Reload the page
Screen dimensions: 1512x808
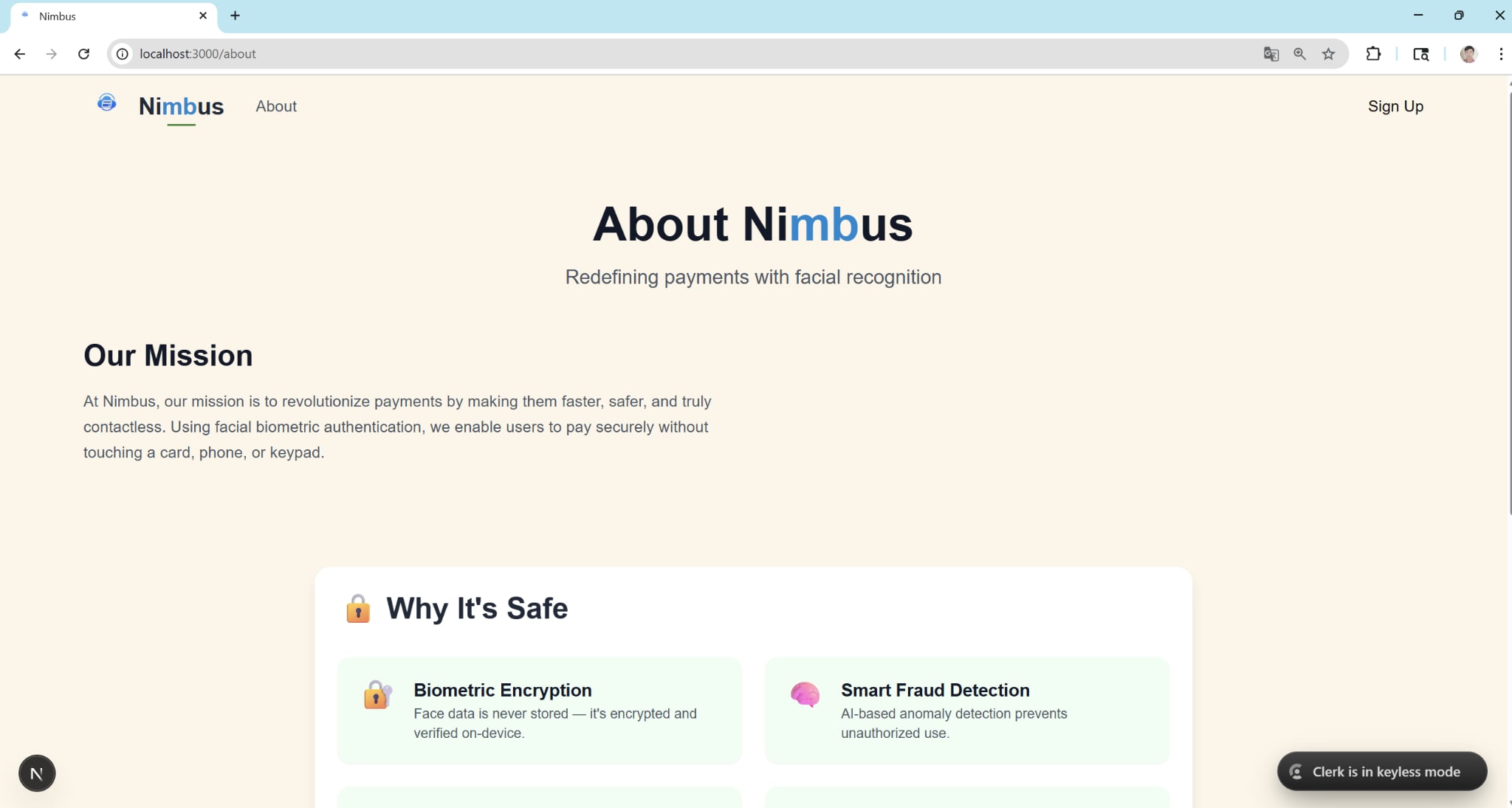coord(83,54)
